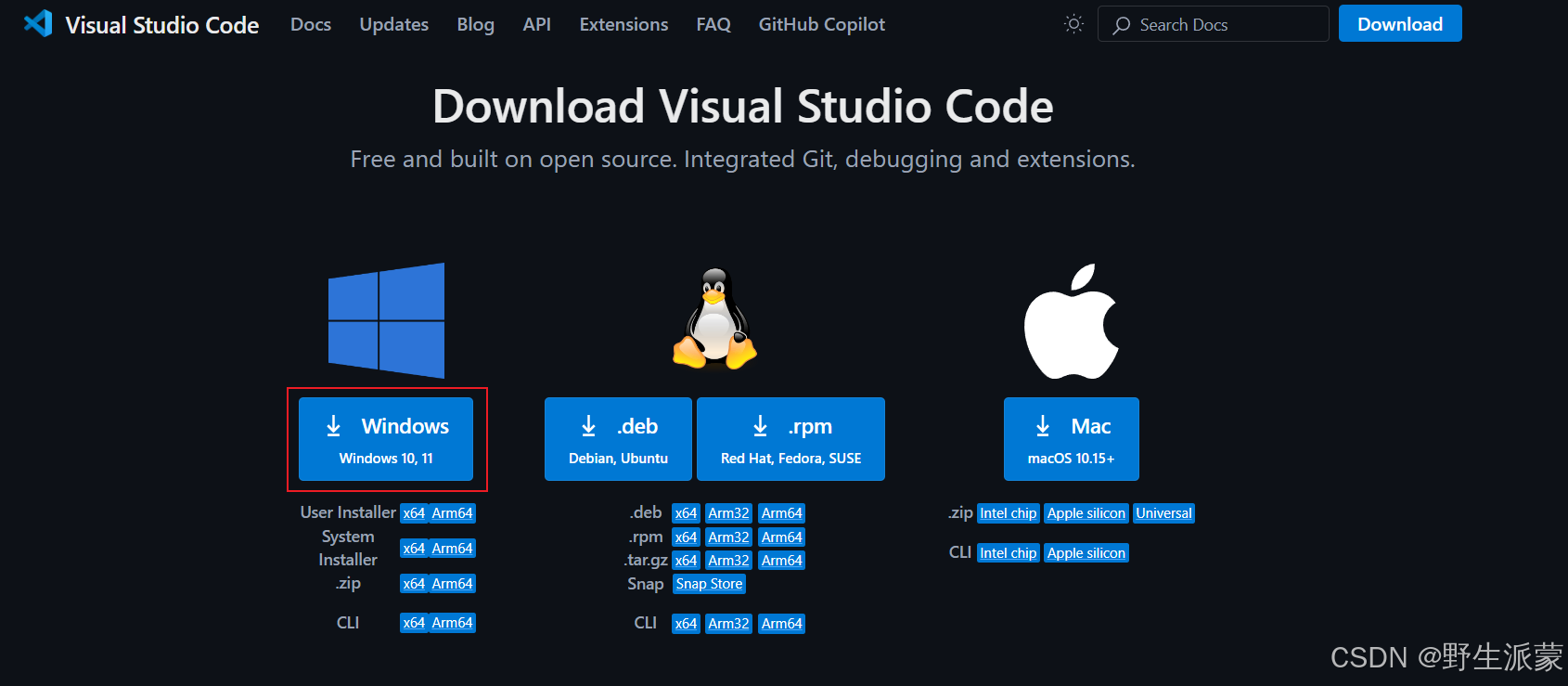Image resolution: width=1568 pixels, height=686 pixels.
Task: Click the blue Download button in header
Action: coord(1400,24)
